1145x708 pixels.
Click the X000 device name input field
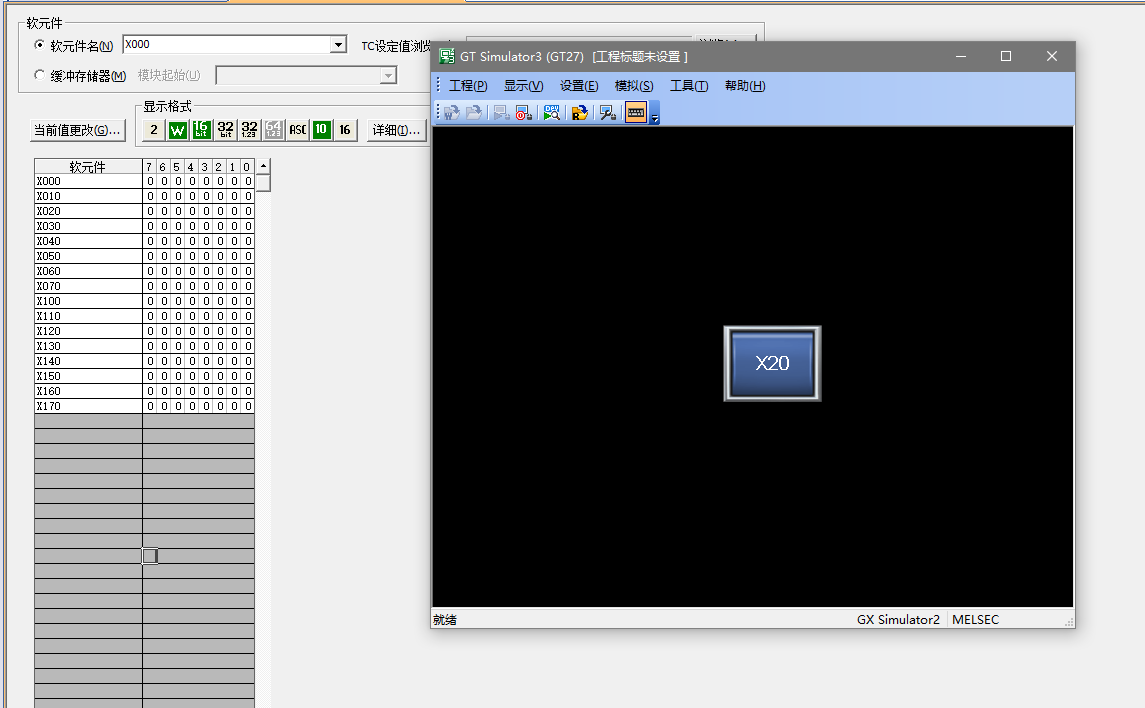coord(225,45)
